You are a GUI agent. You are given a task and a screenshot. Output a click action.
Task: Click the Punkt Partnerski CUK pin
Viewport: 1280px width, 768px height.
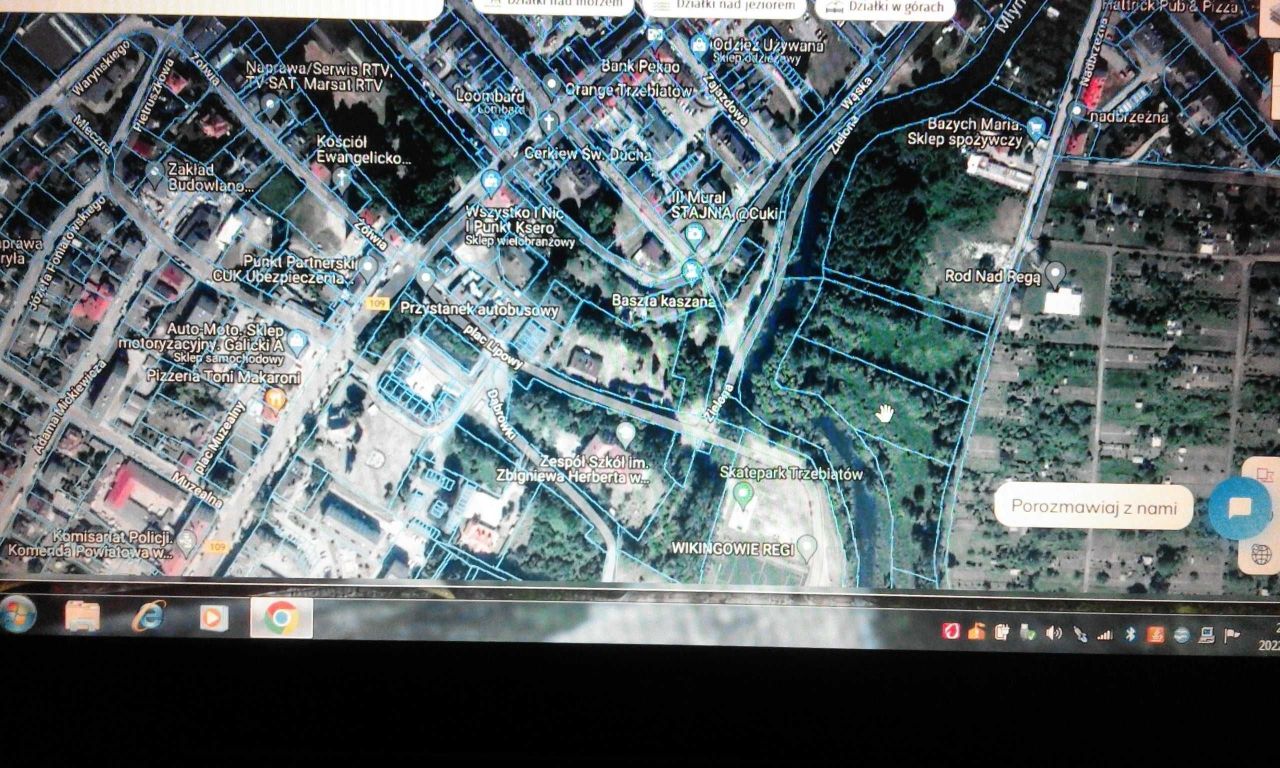click(368, 266)
